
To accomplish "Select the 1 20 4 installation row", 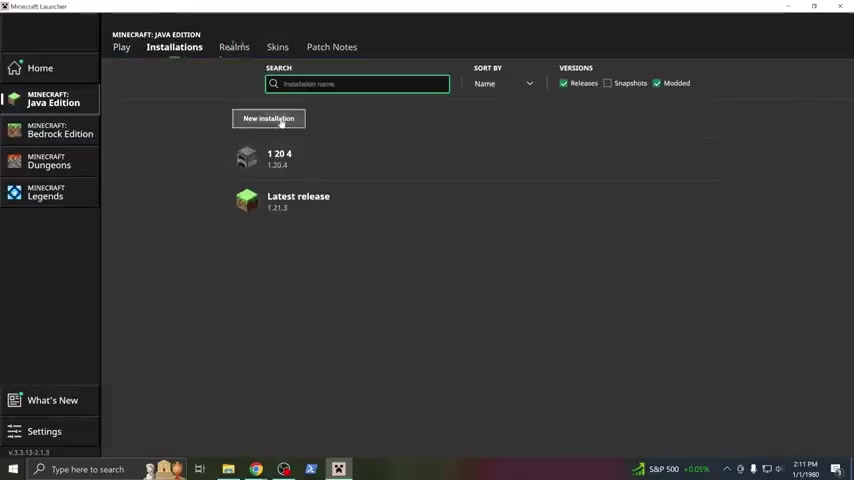I will pyautogui.click(x=476, y=159).
